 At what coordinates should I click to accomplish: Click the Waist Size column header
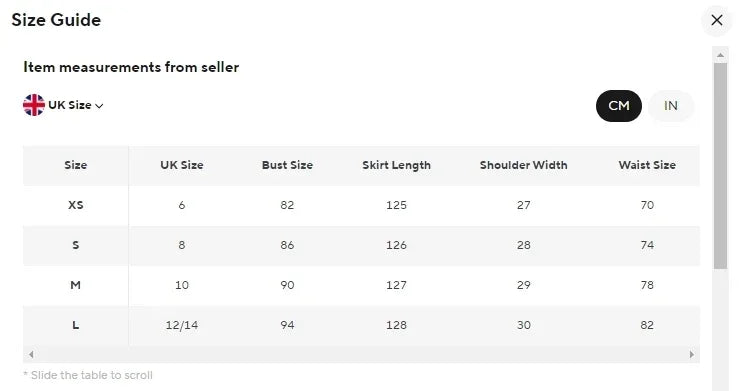click(647, 165)
